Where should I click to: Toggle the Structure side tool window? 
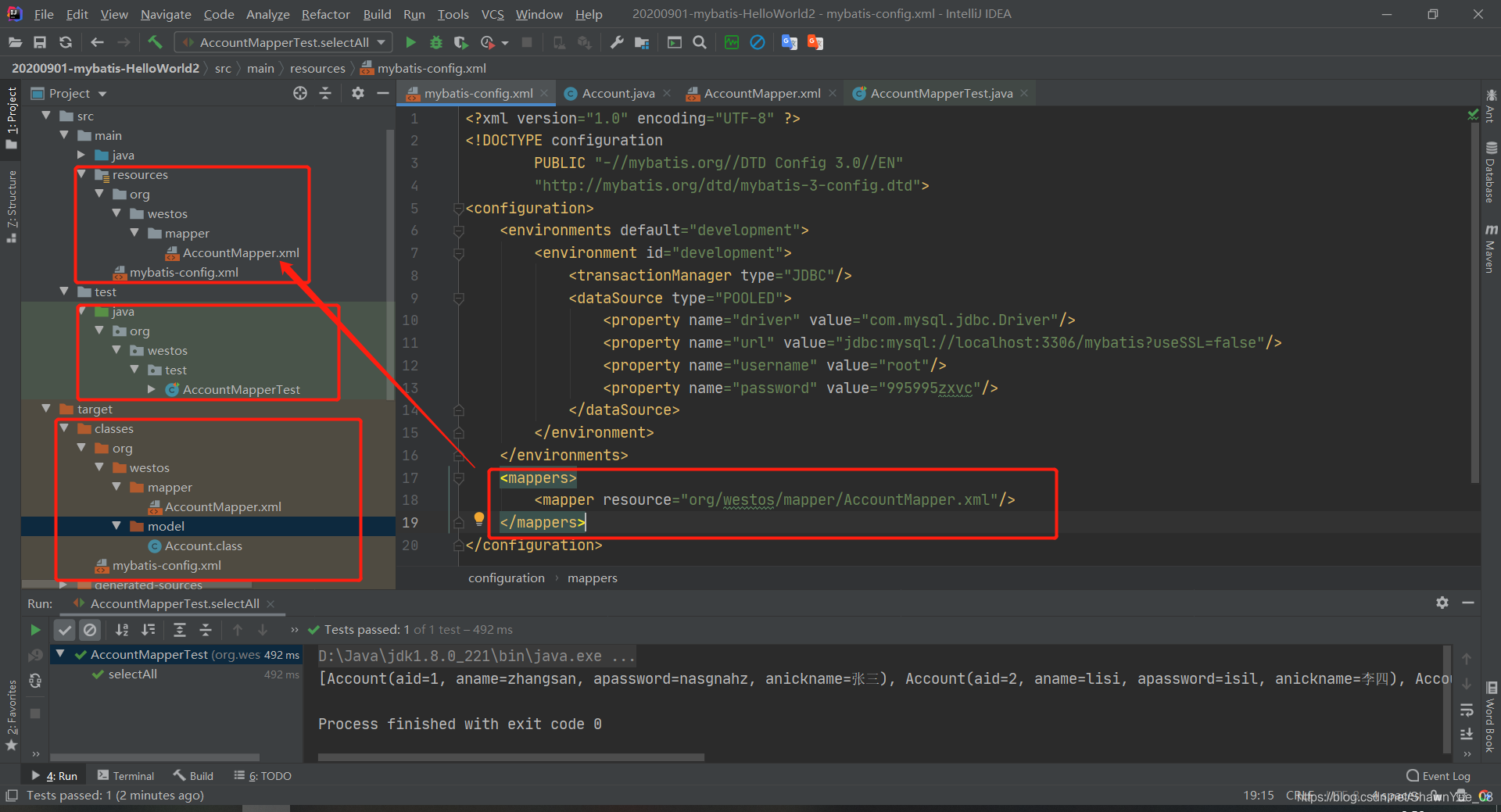(11, 206)
